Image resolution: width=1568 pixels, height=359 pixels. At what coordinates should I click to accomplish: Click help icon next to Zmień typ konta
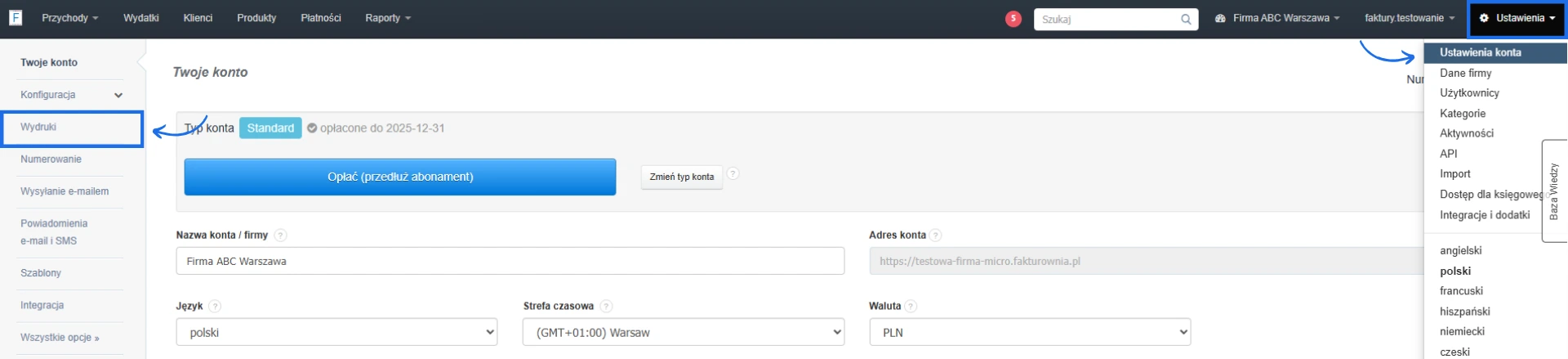pyautogui.click(x=733, y=173)
